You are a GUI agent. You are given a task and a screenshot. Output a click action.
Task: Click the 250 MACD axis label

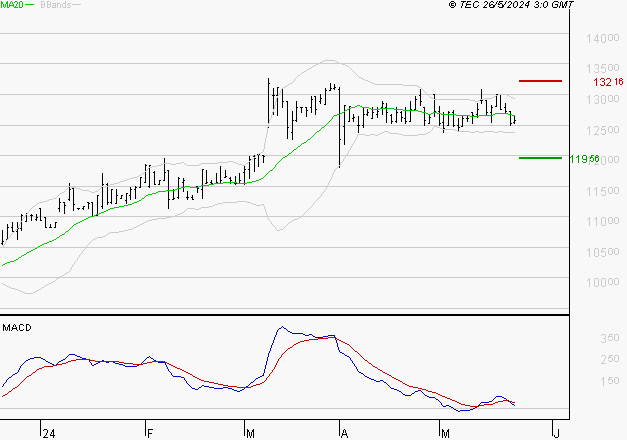tap(610, 359)
